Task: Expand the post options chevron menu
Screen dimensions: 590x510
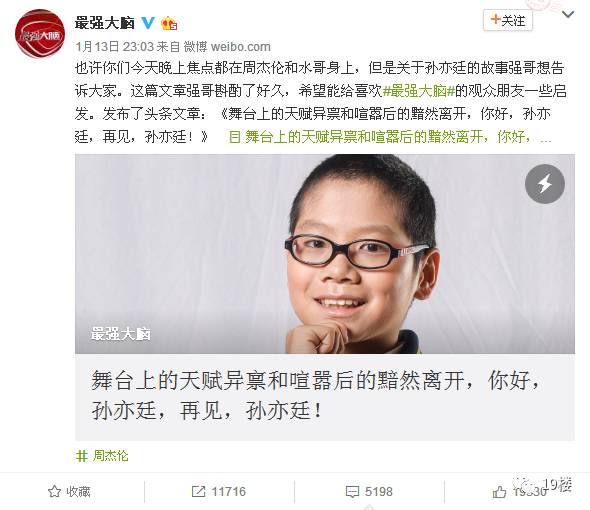Action: (x=567, y=15)
